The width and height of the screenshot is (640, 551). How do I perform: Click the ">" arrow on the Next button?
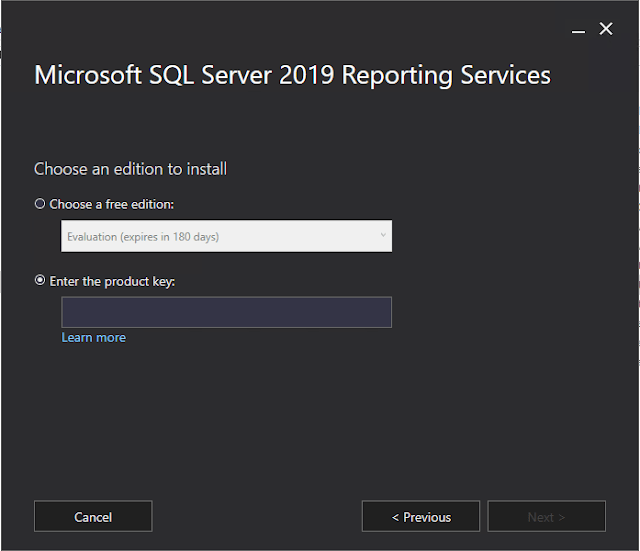click(x=562, y=517)
